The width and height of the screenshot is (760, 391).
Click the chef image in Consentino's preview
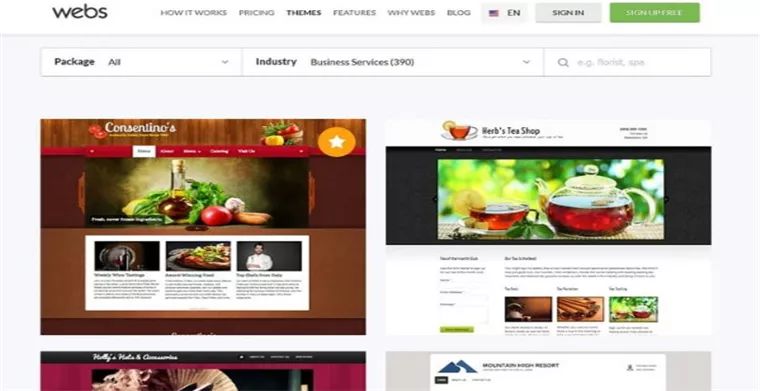tap(269, 256)
